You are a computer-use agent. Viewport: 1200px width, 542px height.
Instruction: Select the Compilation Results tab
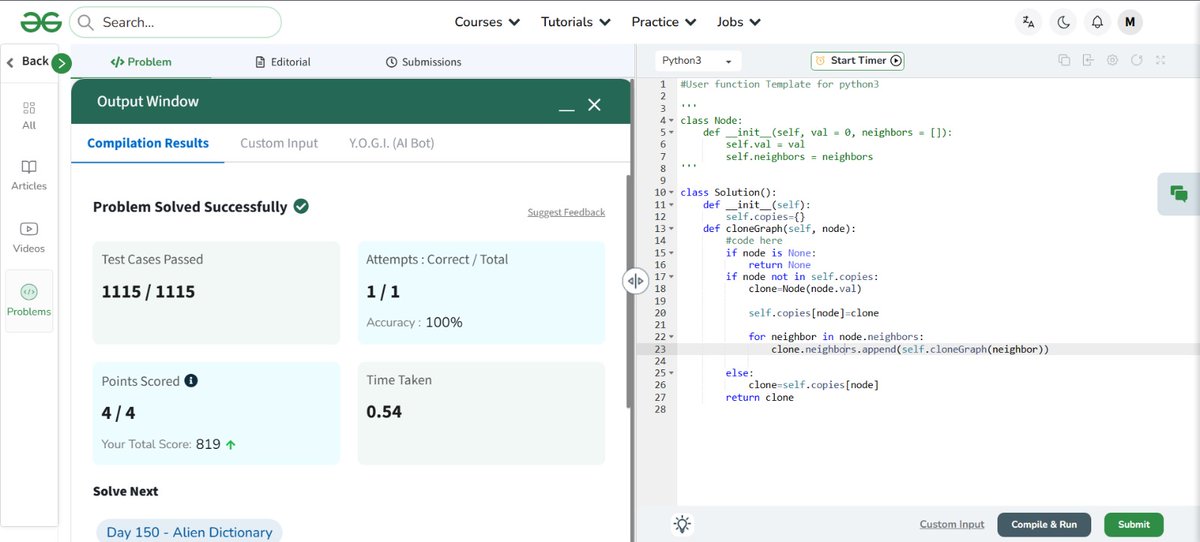point(148,143)
